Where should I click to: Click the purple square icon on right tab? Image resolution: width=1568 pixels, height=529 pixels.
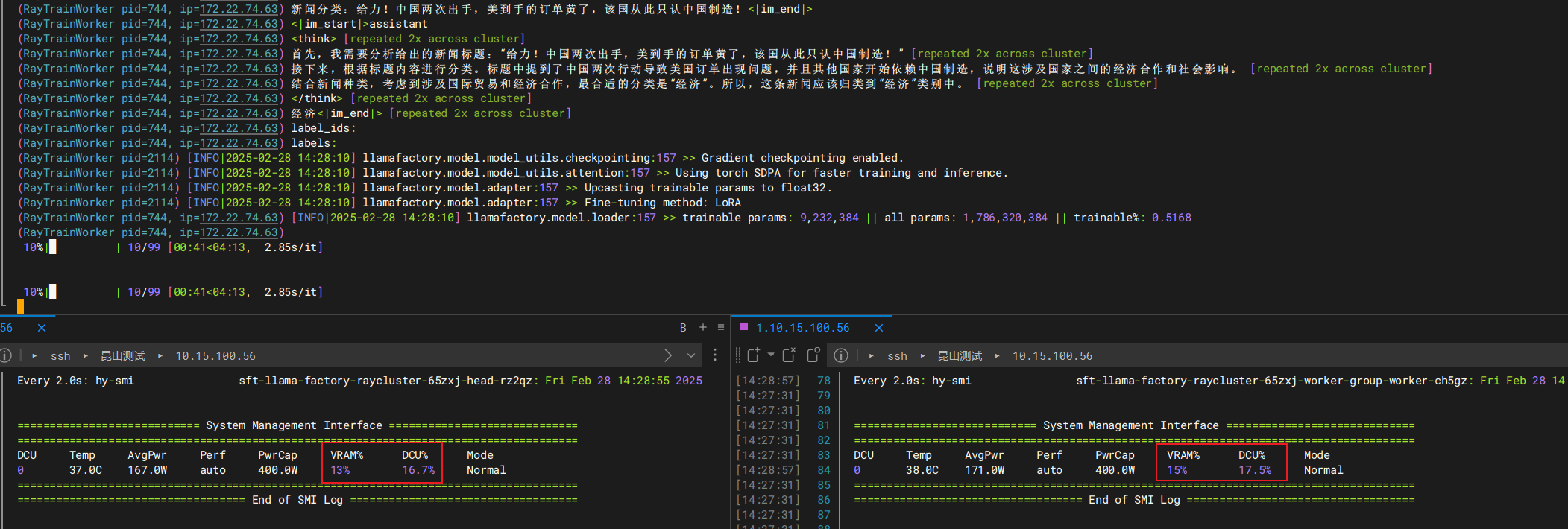click(743, 326)
